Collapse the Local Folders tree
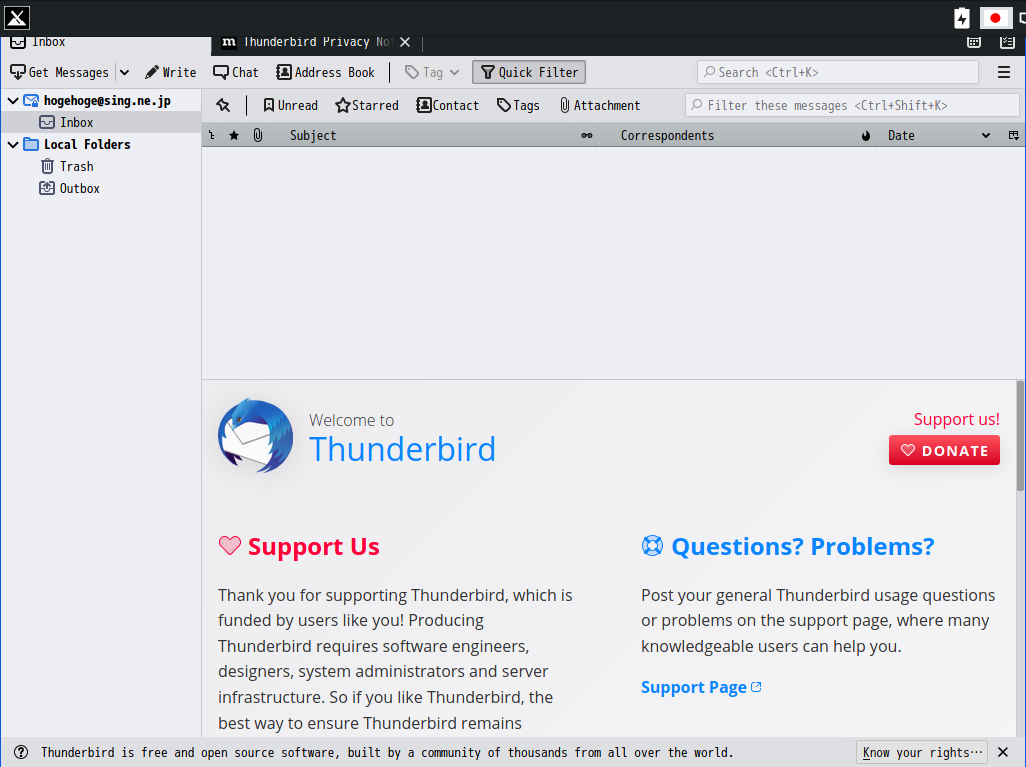Image resolution: width=1026 pixels, height=767 pixels. tap(12, 145)
